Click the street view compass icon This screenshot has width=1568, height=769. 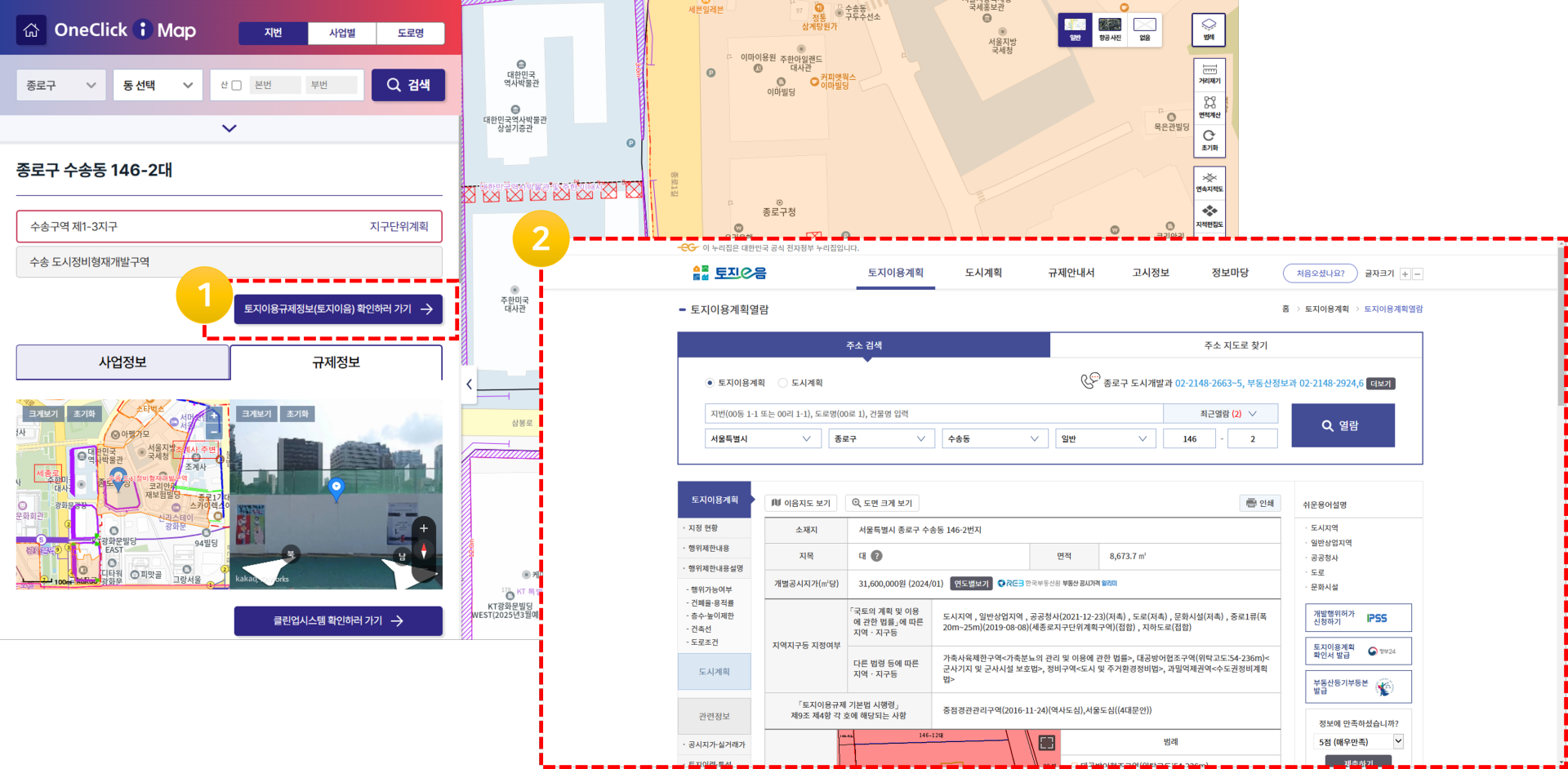click(424, 551)
